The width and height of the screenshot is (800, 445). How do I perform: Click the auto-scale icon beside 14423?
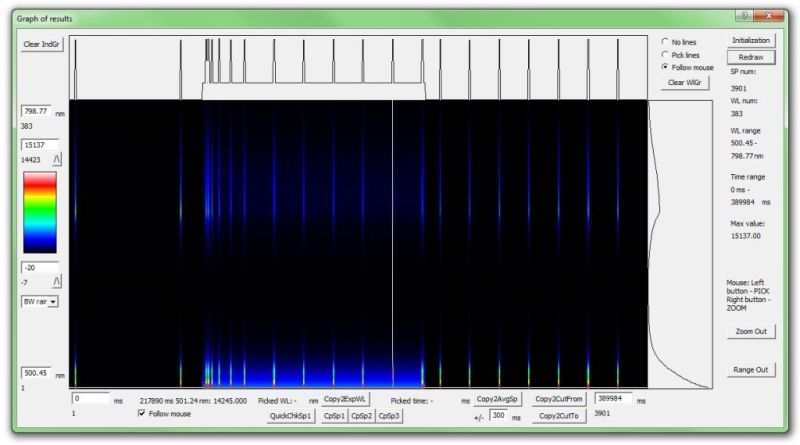57,160
